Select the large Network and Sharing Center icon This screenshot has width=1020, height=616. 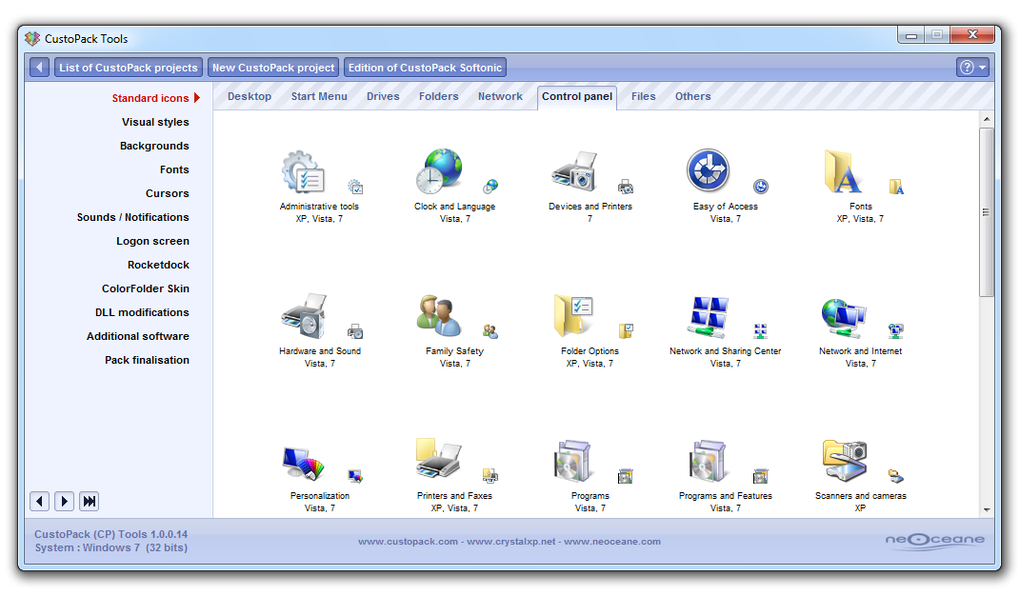708,317
